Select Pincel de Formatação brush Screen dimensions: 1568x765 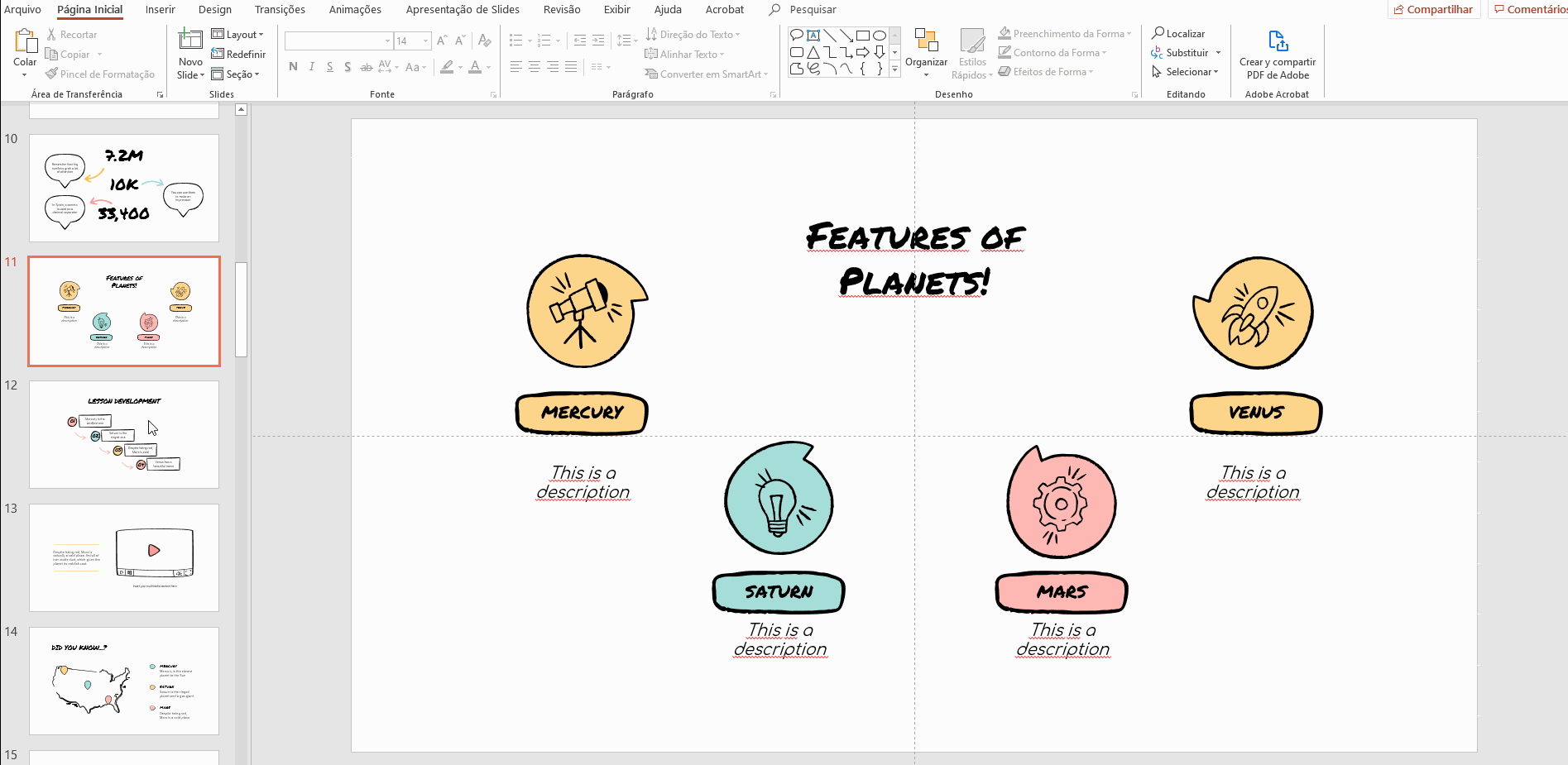click(100, 74)
